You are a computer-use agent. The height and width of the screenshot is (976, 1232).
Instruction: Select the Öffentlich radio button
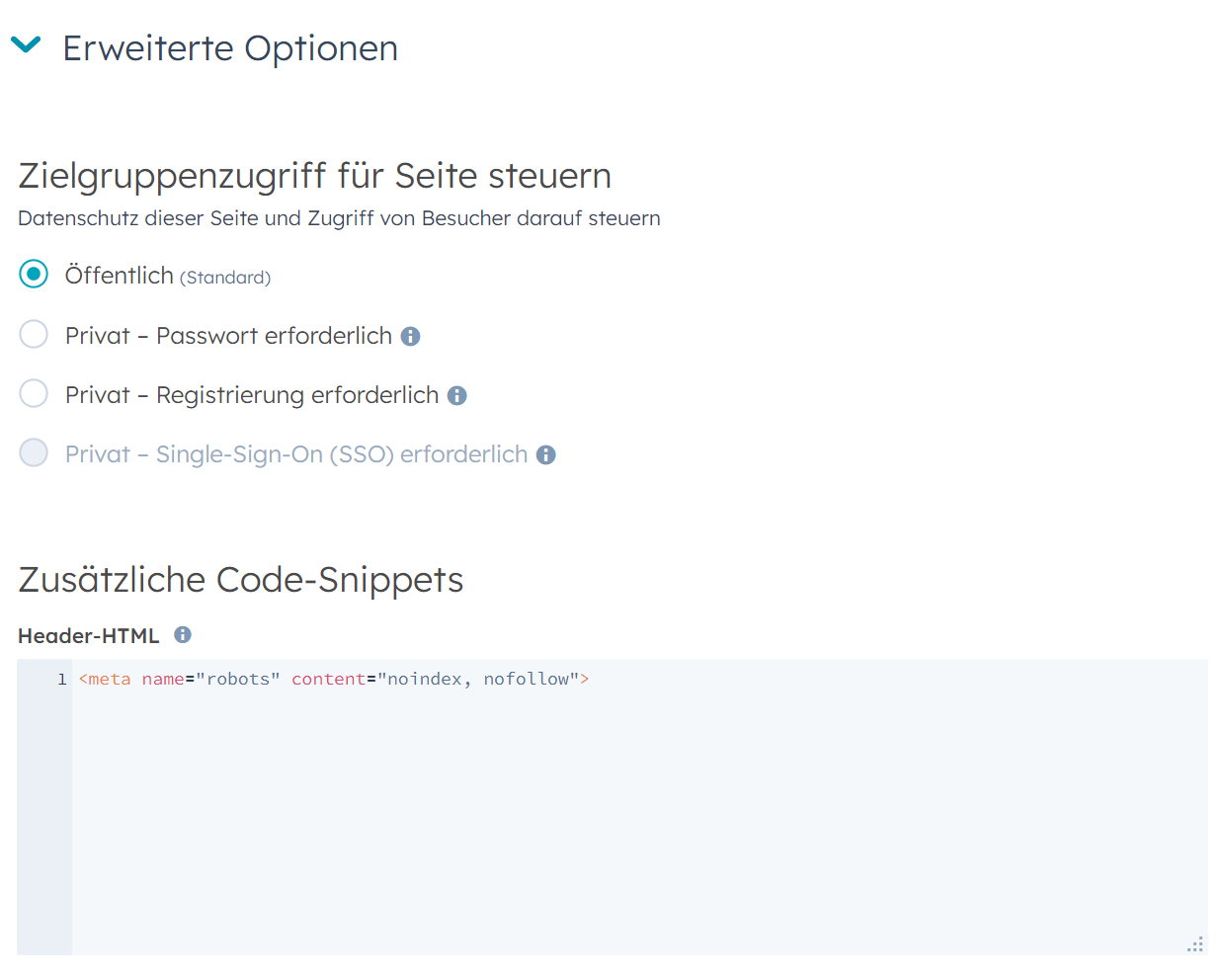[34, 275]
